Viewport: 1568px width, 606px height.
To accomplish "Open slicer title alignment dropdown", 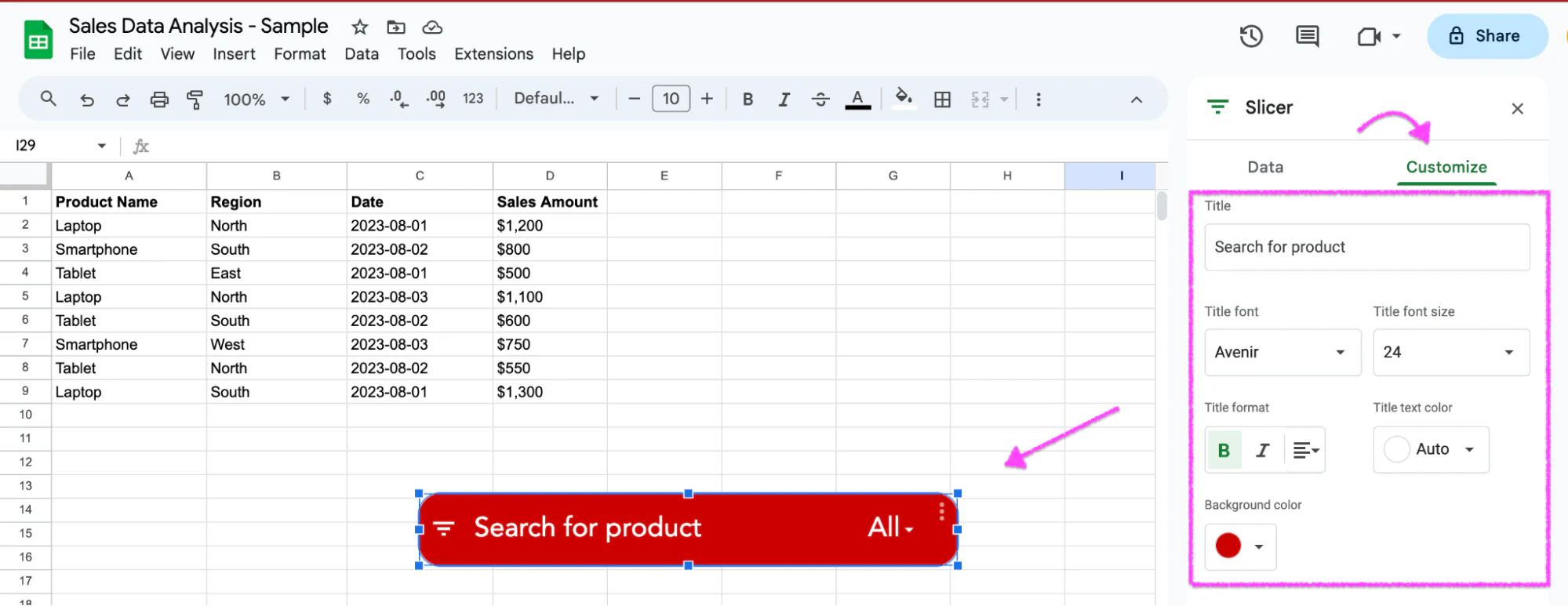I will [1306, 450].
